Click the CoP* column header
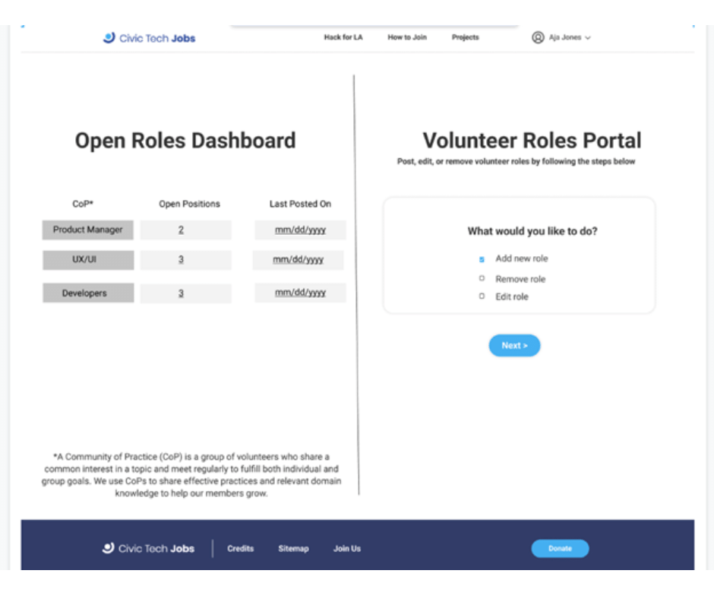The image size is (714, 598). click(x=83, y=204)
